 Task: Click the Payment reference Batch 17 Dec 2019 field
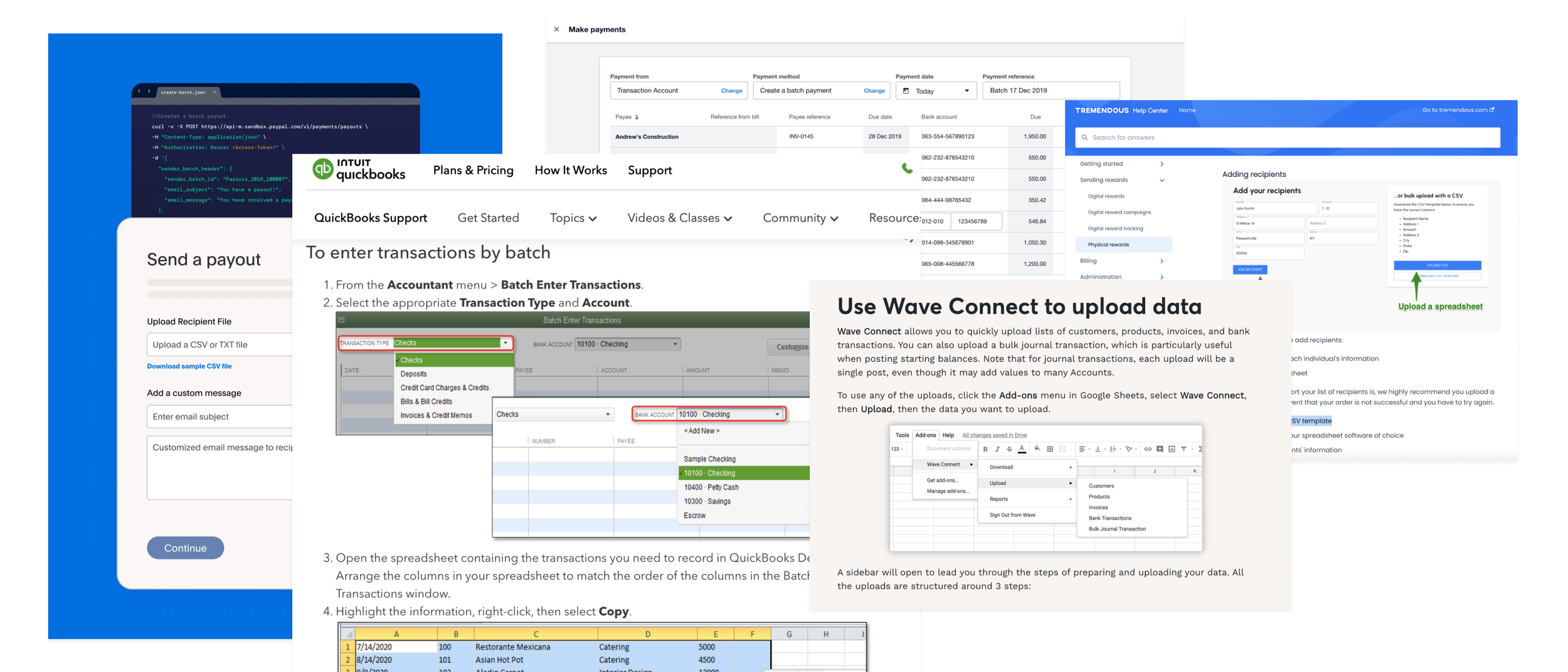(x=1051, y=91)
